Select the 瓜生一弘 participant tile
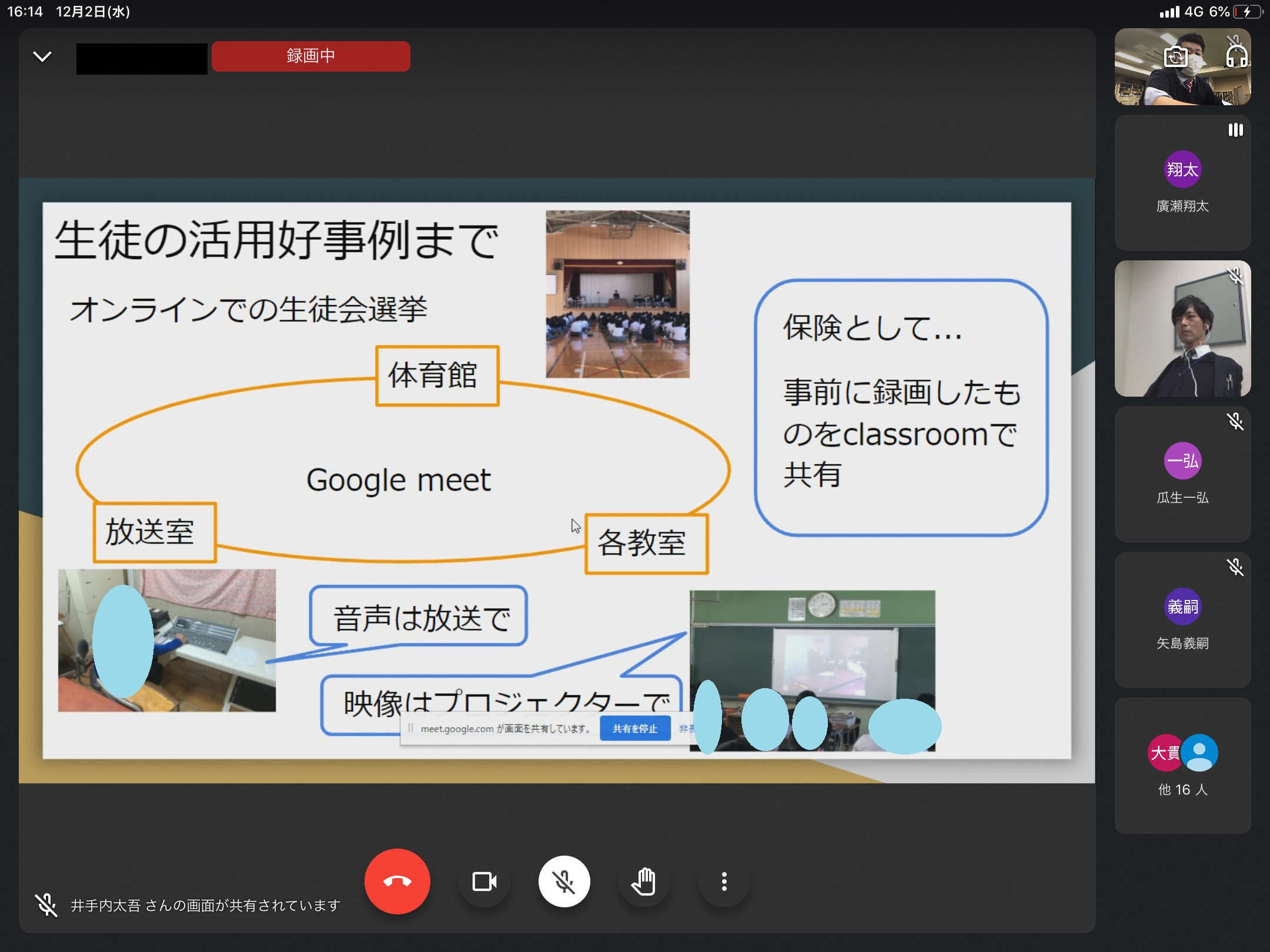1270x952 pixels. (1182, 474)
